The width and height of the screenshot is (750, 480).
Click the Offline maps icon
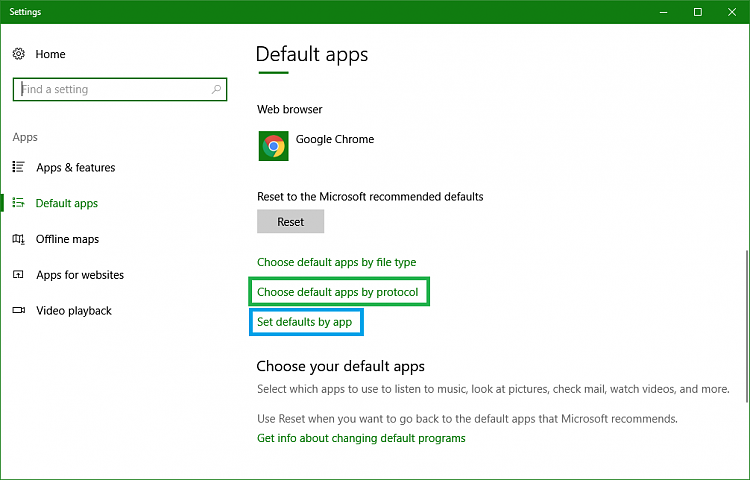tap(18, 239)
